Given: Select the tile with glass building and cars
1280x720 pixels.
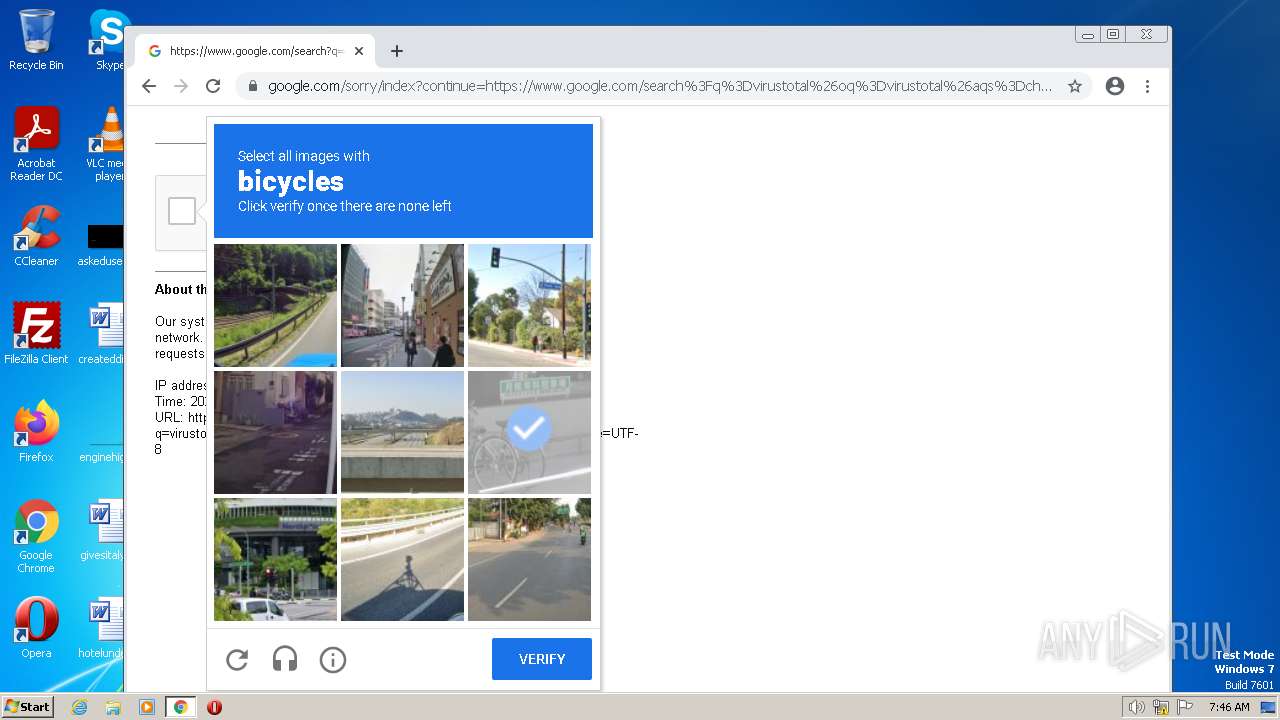Looking at the screenshot, I should click(275, 559).
